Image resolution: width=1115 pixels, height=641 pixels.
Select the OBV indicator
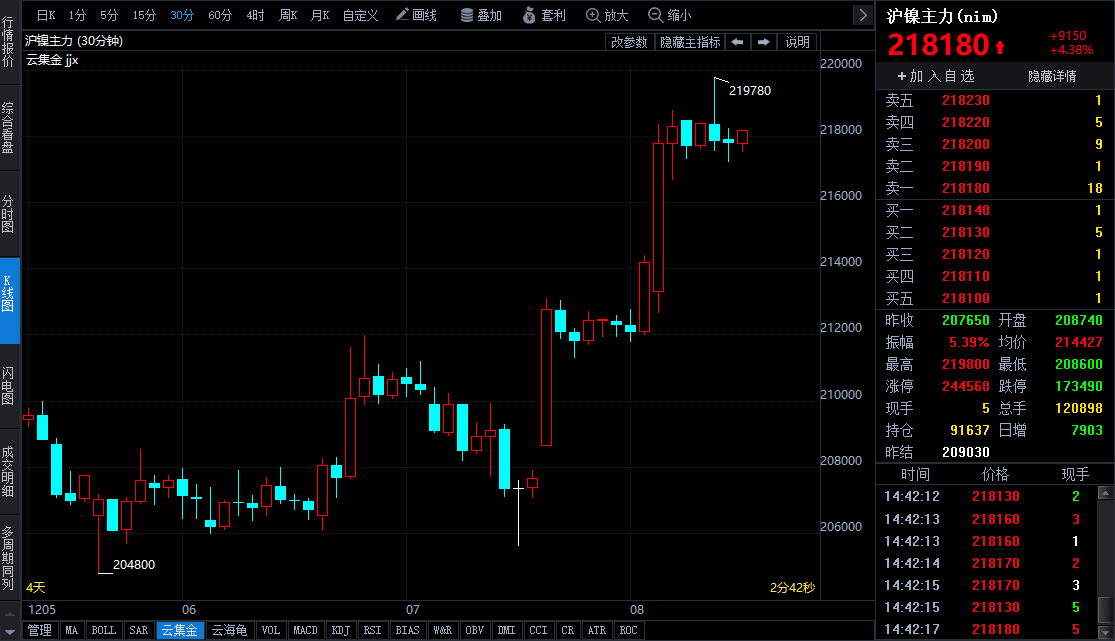474,630
